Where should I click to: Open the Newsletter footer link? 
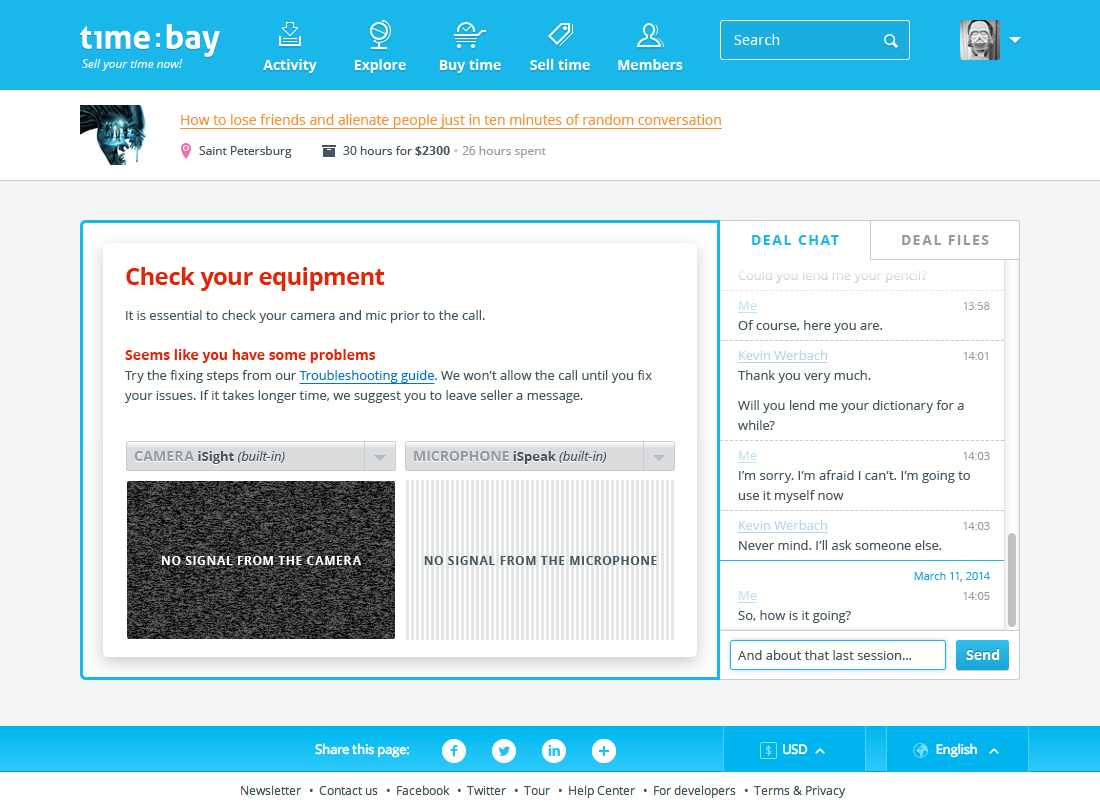[270, 790]
